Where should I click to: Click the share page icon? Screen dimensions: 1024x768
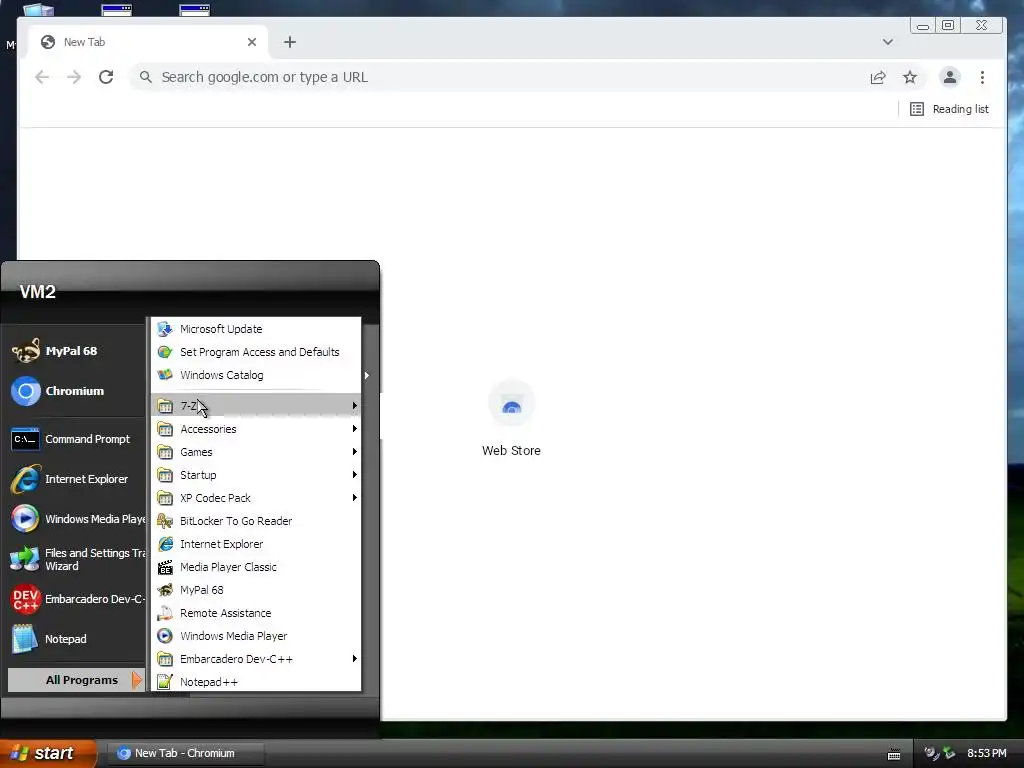click(878, 77)
